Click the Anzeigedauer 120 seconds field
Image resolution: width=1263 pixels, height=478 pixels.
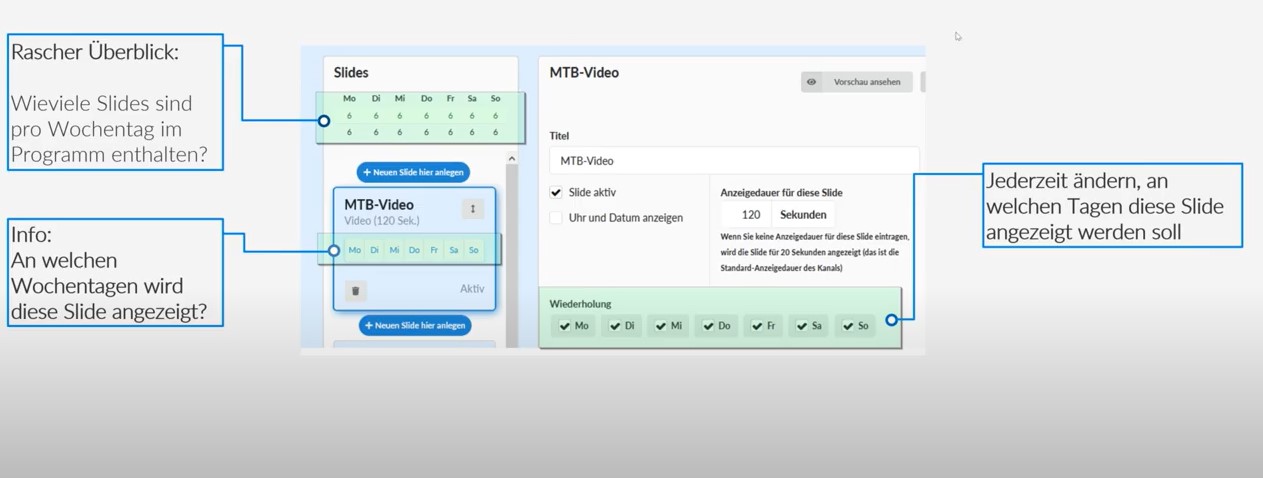[x=750, y=214]
